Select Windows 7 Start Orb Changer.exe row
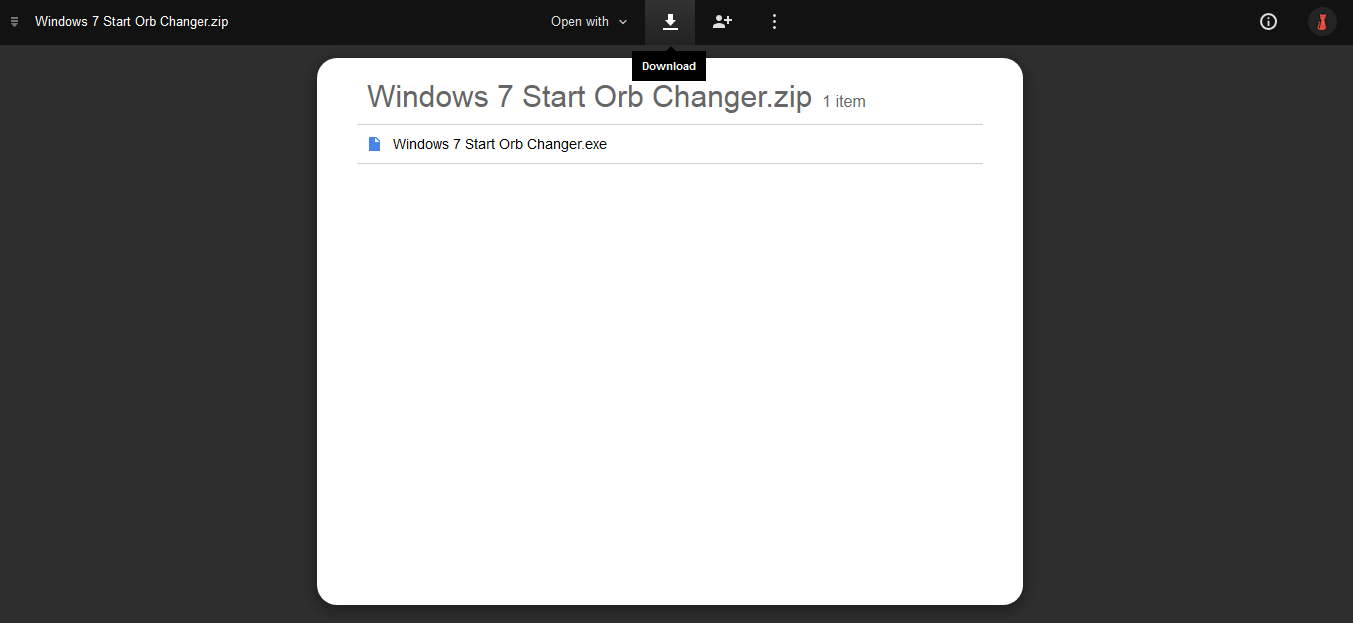The image size is (1353, 623). click(x=670, y=144)
